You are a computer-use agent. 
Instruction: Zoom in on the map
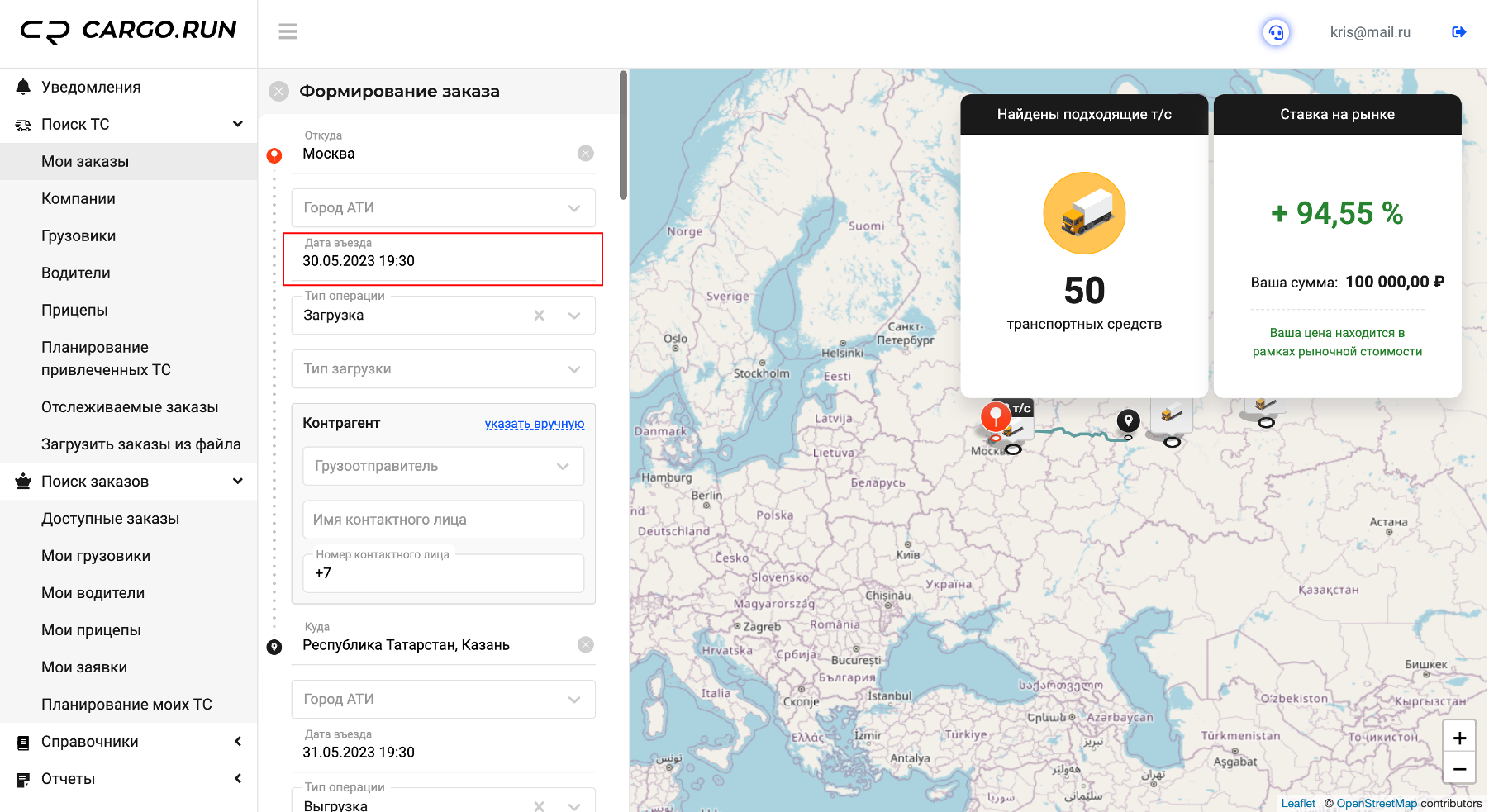(1459, 738)
